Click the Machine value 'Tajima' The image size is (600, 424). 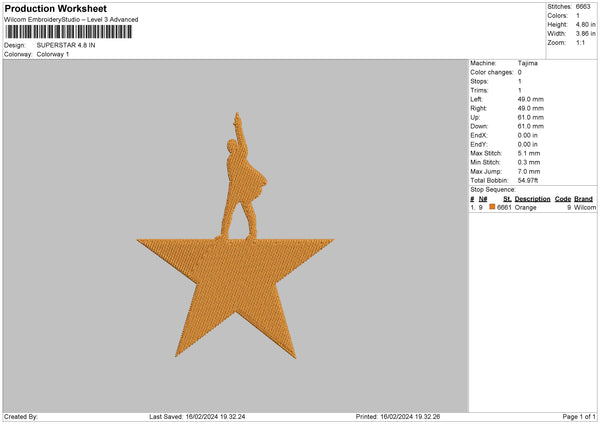(528, 63)
